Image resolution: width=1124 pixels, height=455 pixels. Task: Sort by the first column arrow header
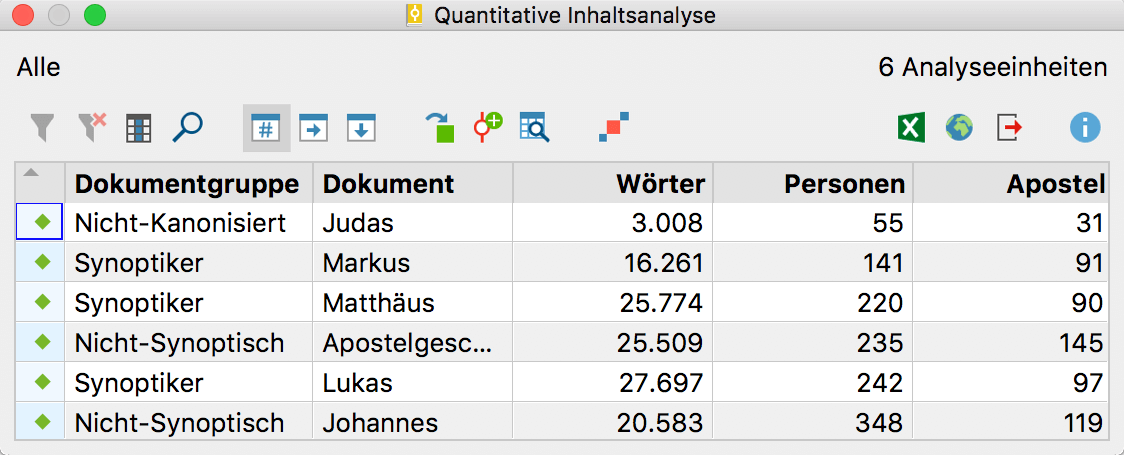[x=40, y=183]
